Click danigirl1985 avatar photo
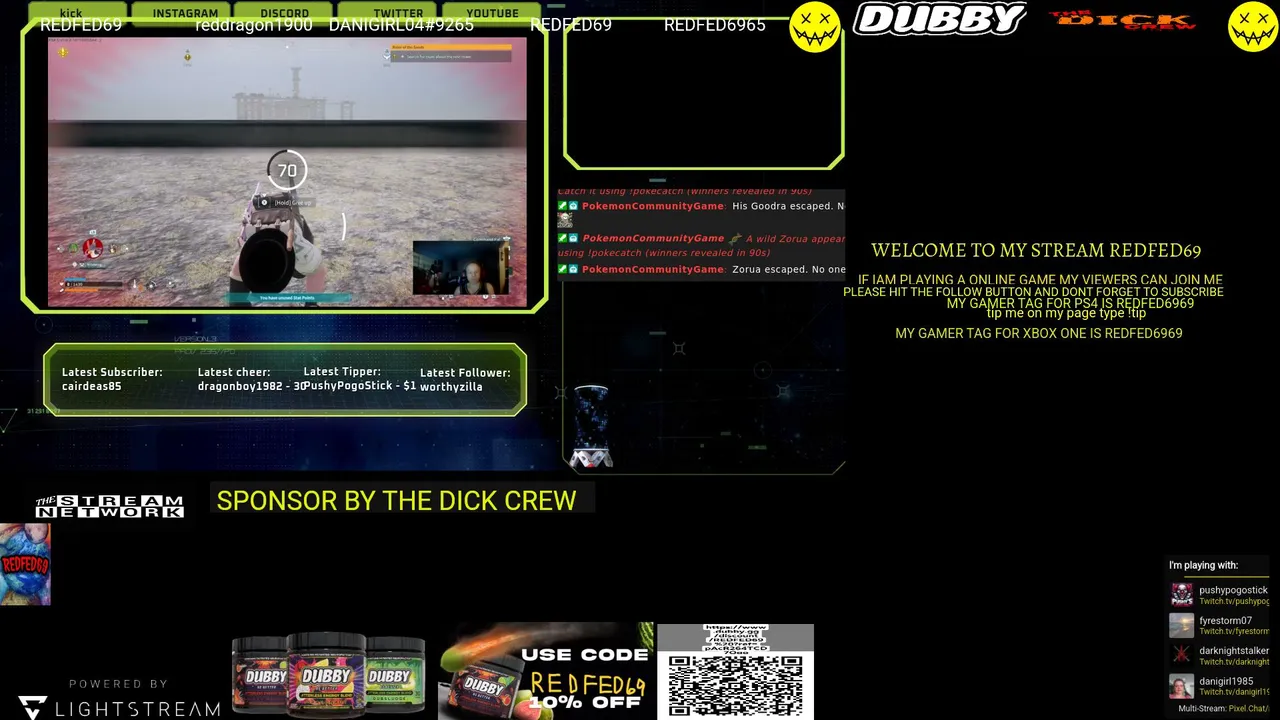The height and width of the screenshot is (720, 1280). click(1182, 686)
